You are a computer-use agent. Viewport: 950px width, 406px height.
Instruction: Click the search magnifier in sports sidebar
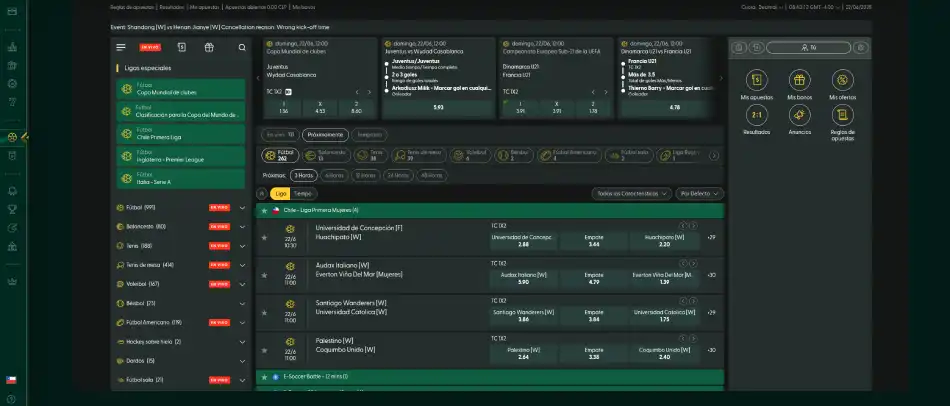241,47
